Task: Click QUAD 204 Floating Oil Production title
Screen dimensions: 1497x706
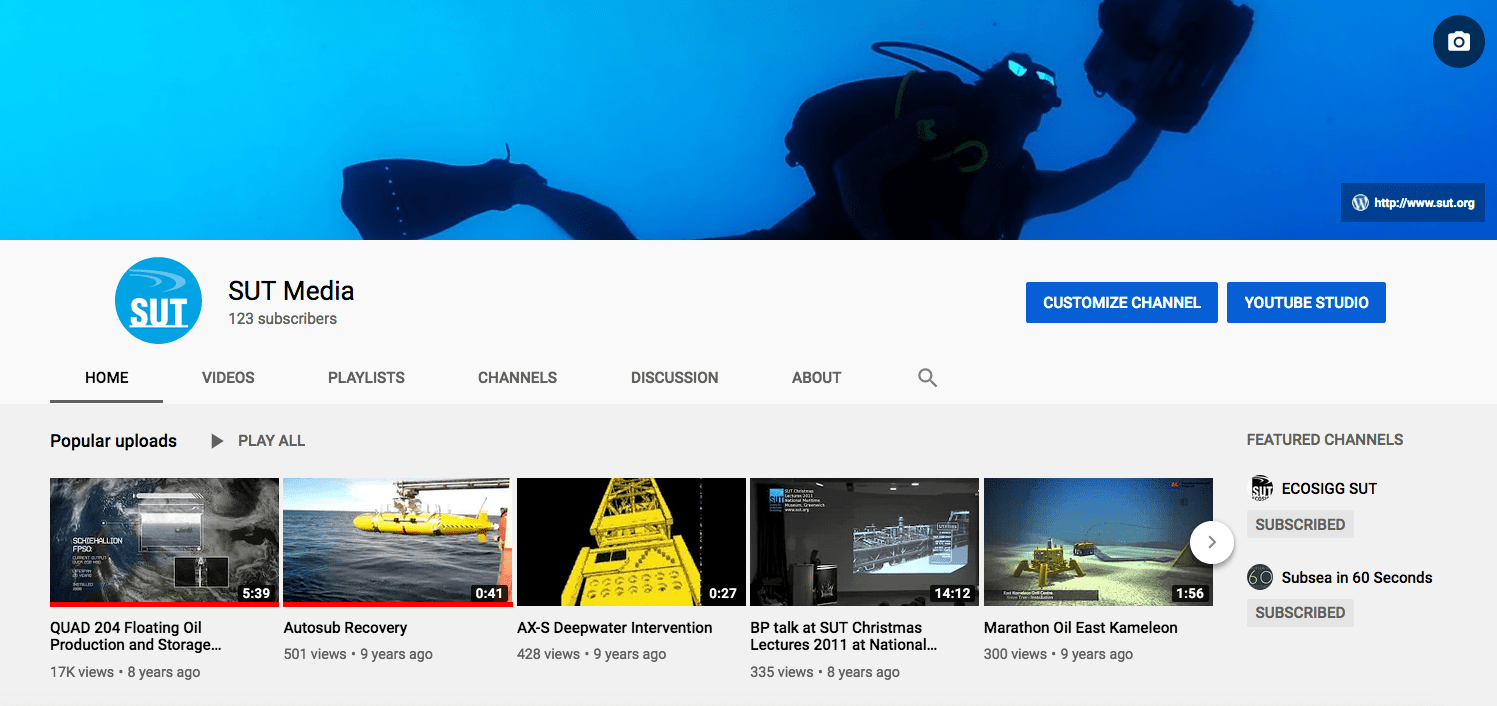Action: [x=136, y=636]
